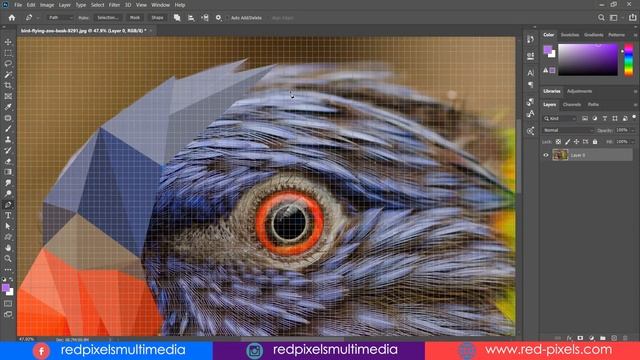Toggle Auto Add/Delete checkbox
Image resolution: width=640 pixels, height=360 pixels.
tap(227, 18)
